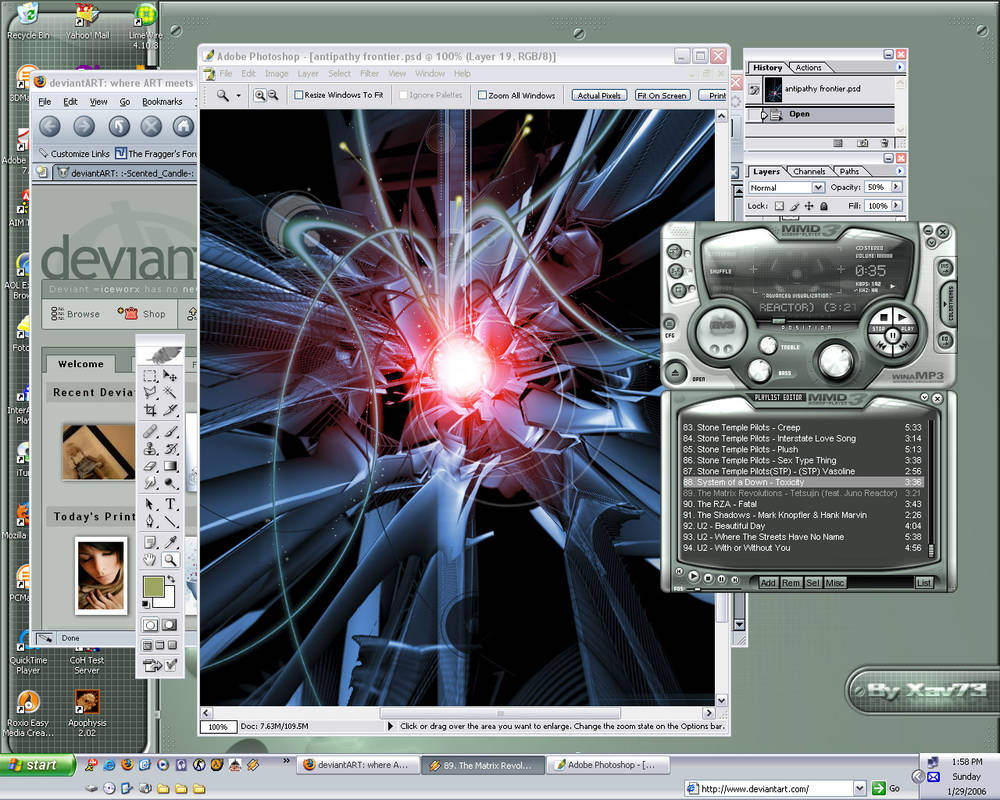Toggle Lock image pixels brush icon

[x=795, y=206]
